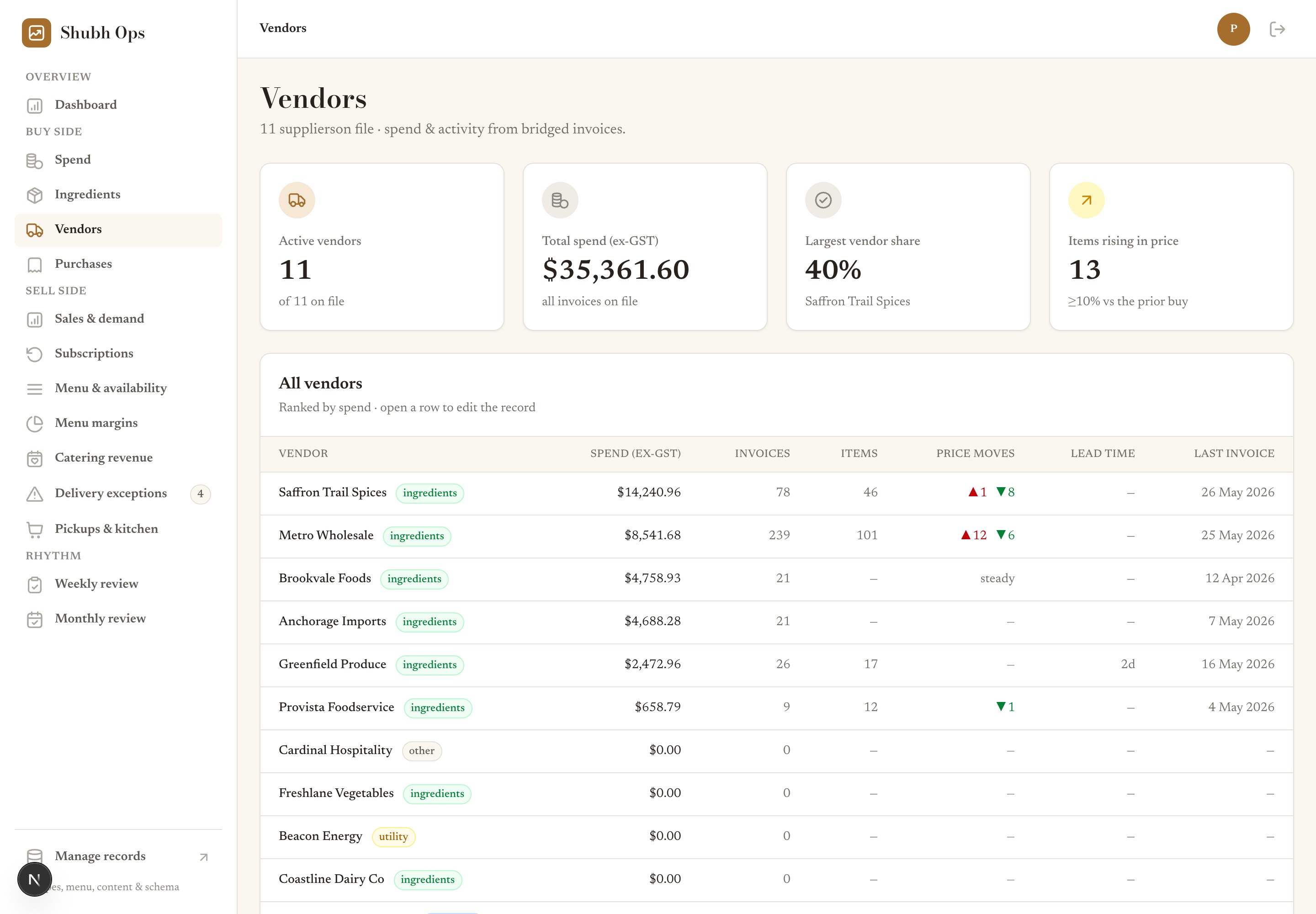Open the Coastline Dairy Co vendor row
This screenshot has height=914, width=1316.
tap(776, 880)
